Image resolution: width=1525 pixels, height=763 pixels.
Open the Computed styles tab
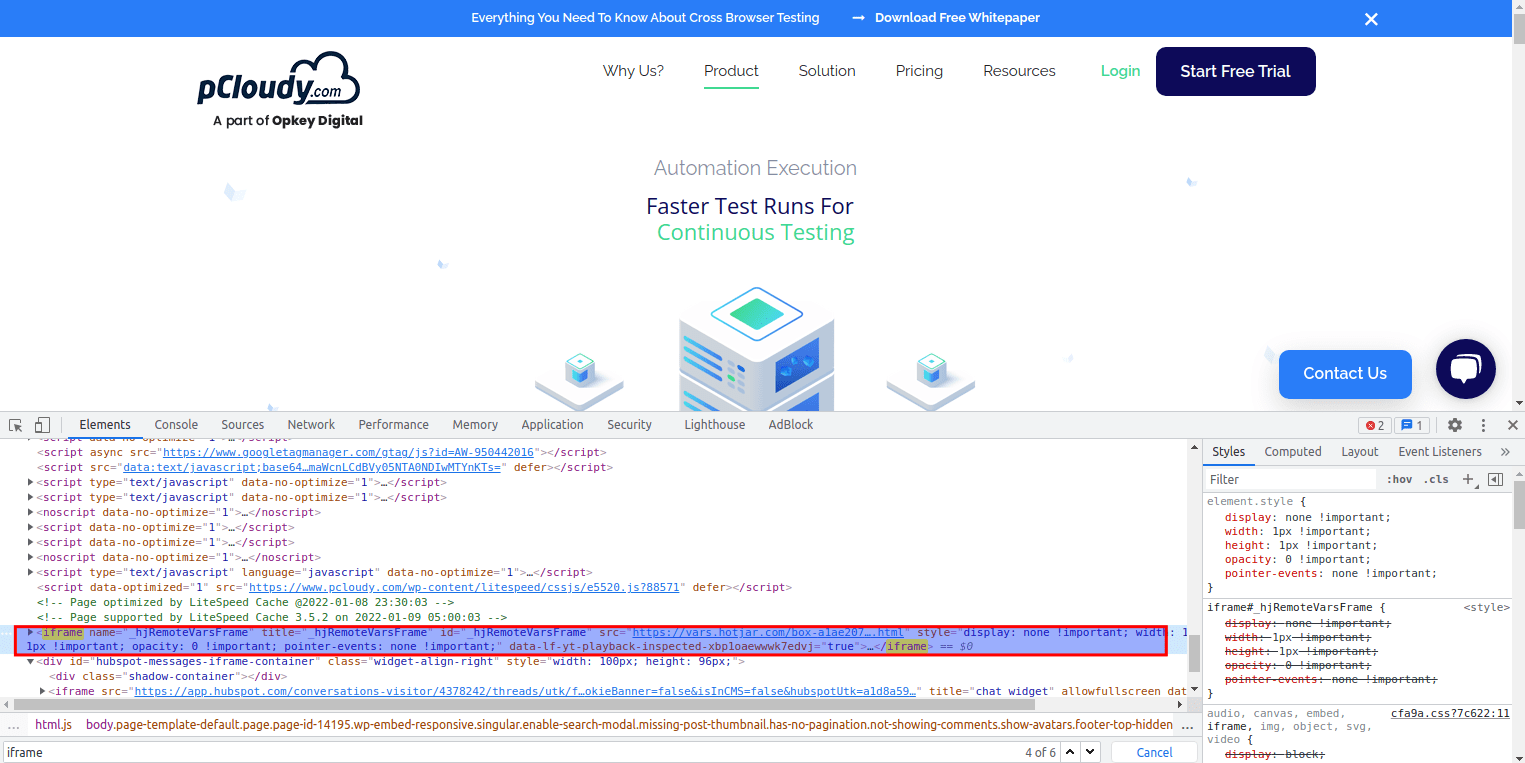[1293, 451]
